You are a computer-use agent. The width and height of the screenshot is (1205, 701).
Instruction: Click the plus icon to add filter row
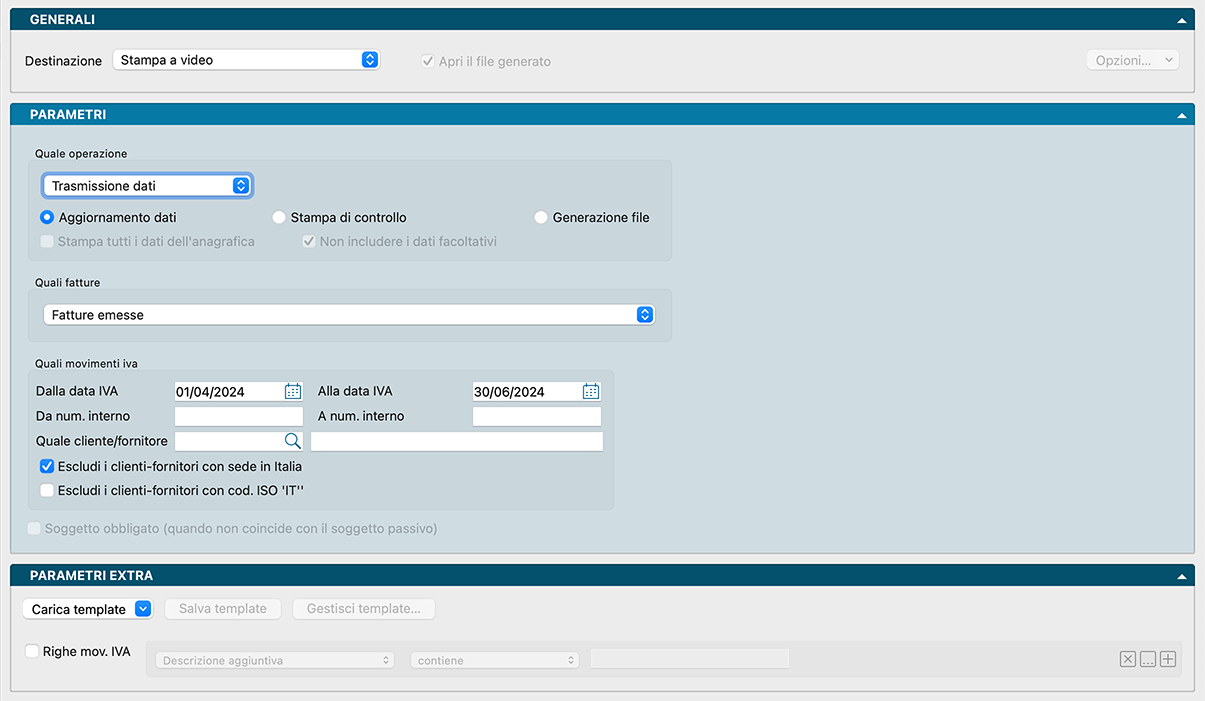pyautogui.click(x=1168, y=659)
